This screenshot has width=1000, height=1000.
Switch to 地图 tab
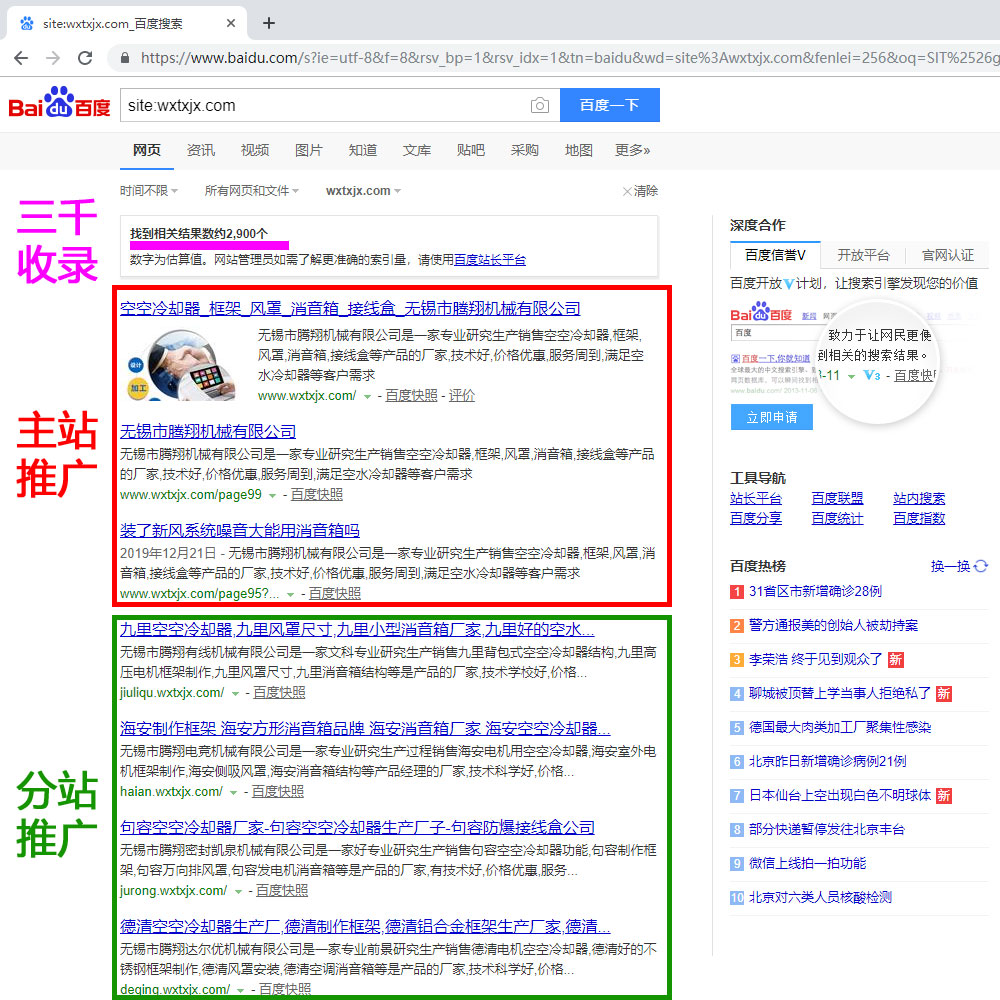tap(578, 150)
